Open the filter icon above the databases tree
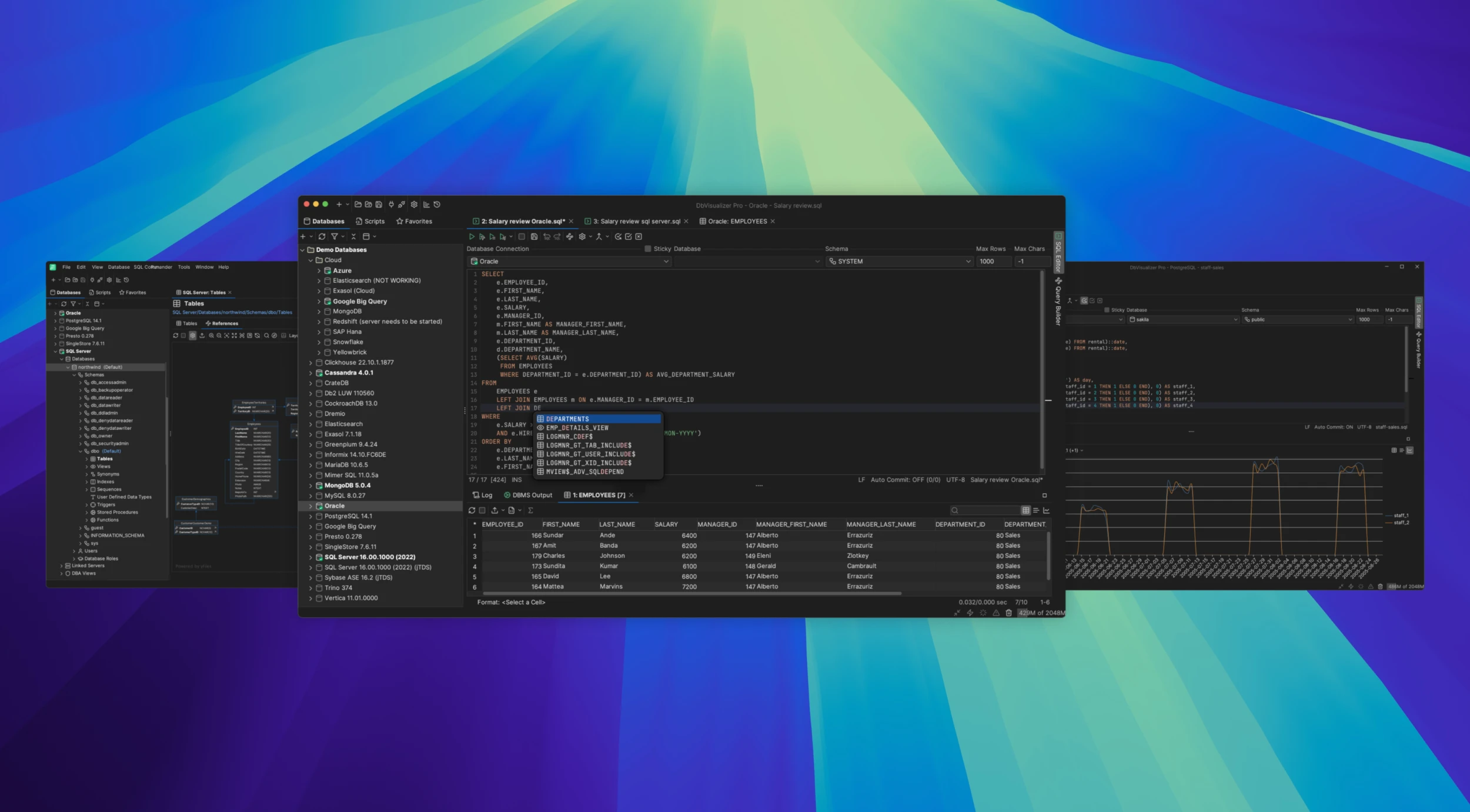This screenshot has height=812, width=1470. 335,237
